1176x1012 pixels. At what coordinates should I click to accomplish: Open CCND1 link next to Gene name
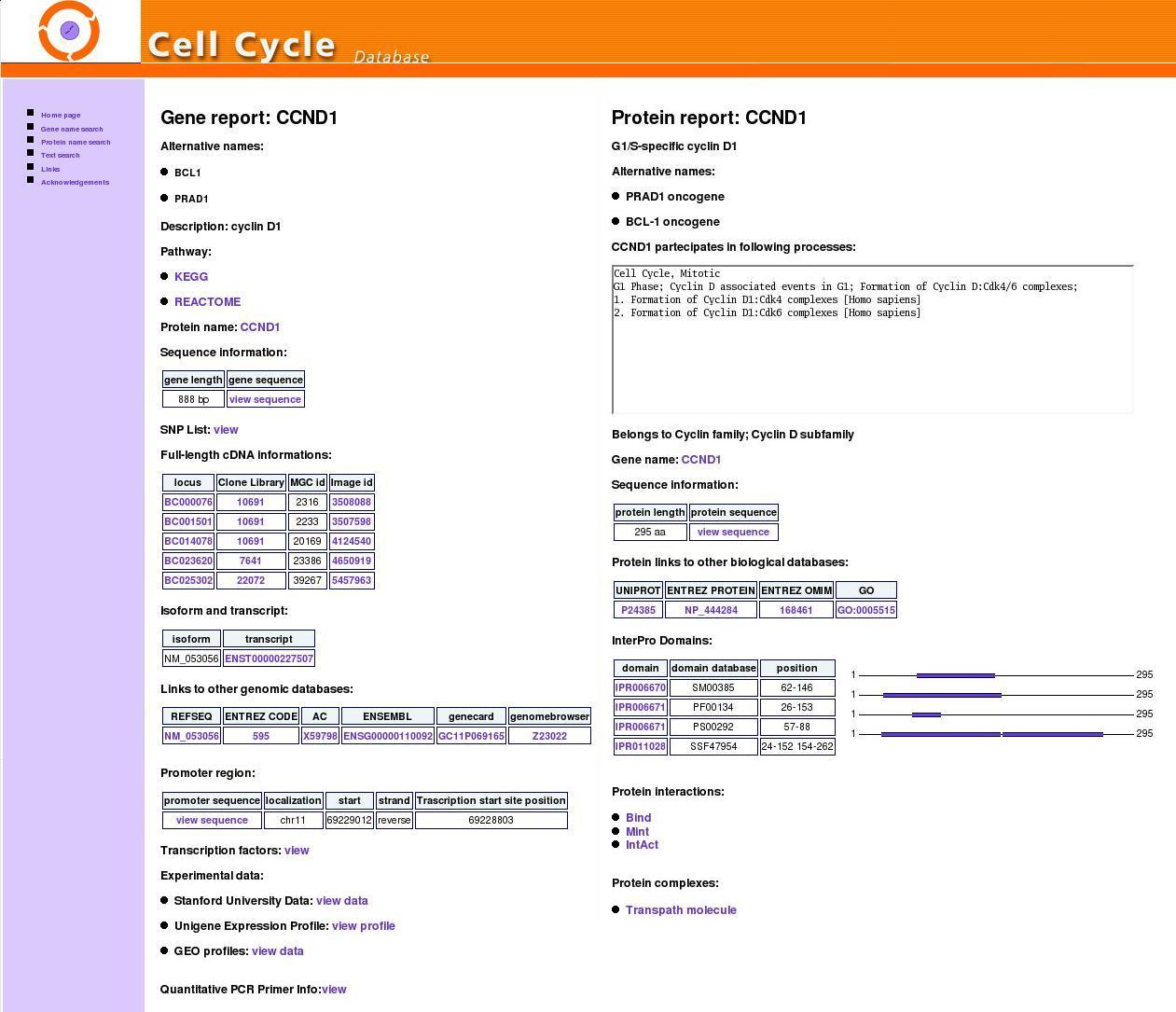701,460
